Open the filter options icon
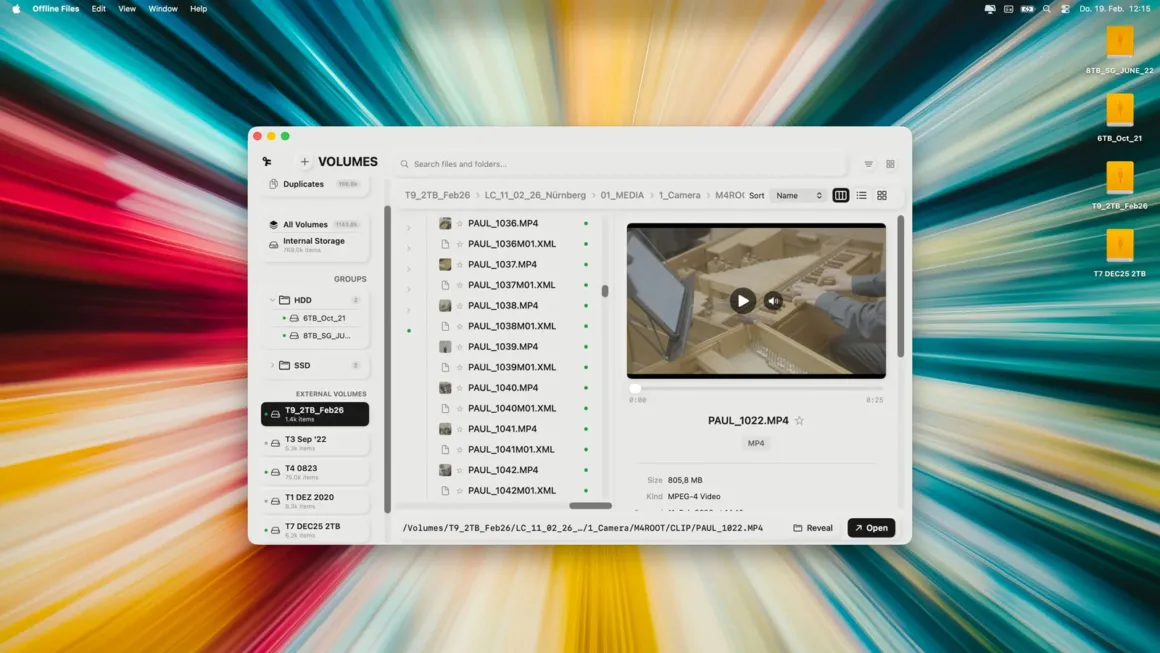The image size is (1160, 653). [x=868, y=162]
